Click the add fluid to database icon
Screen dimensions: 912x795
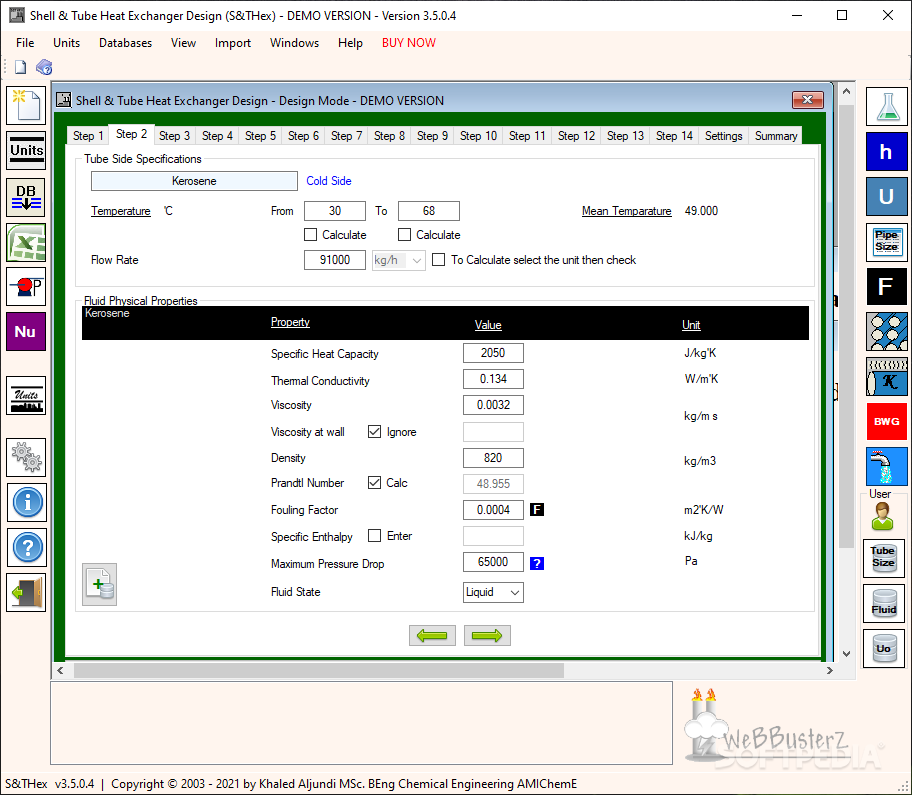coord(99,584)
